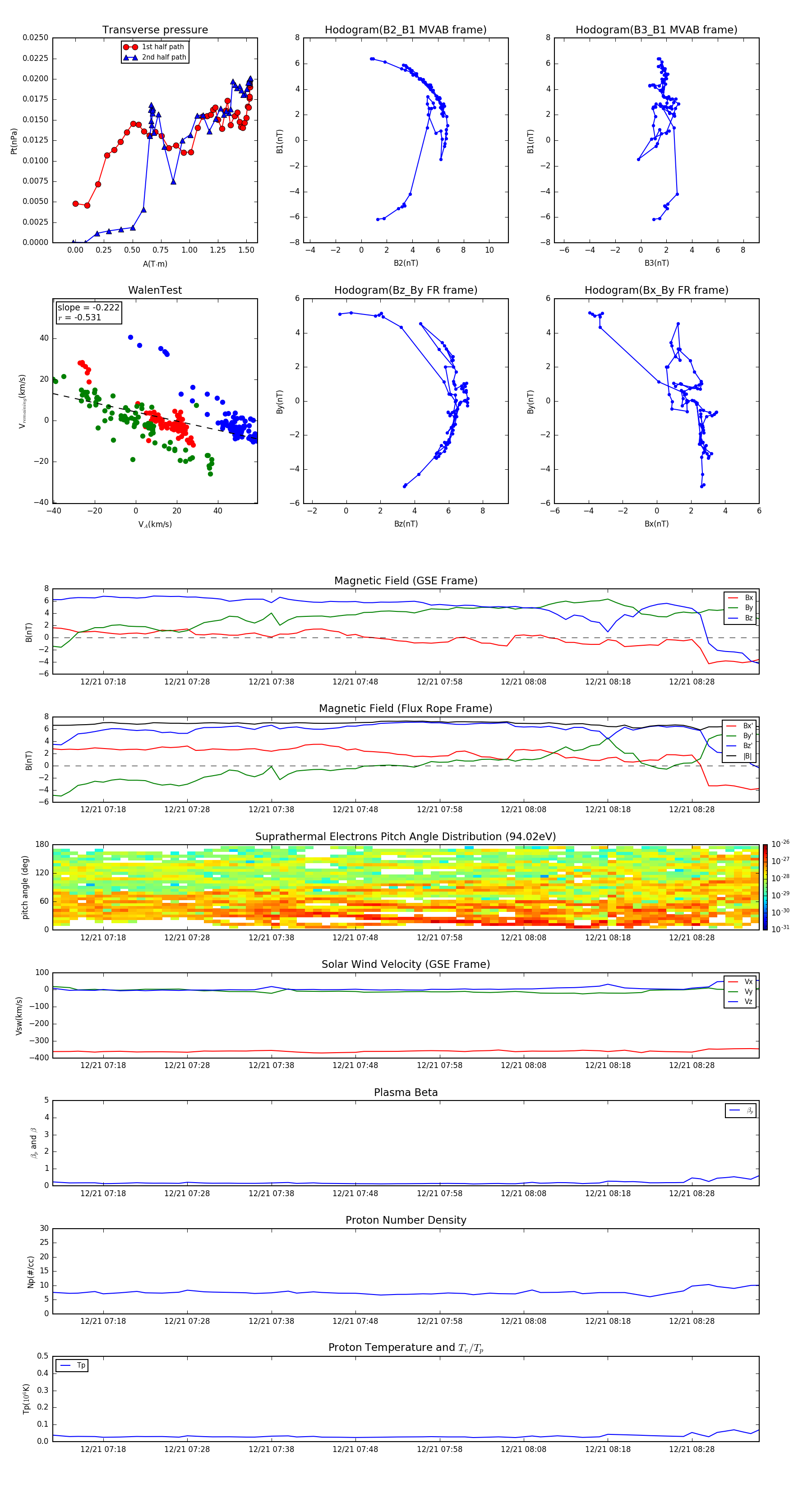Click the "Hodogram(Bx_By FR frame)" title
Screen dimensions: 812x1489
pyautogui.click(x=656, y=290)
